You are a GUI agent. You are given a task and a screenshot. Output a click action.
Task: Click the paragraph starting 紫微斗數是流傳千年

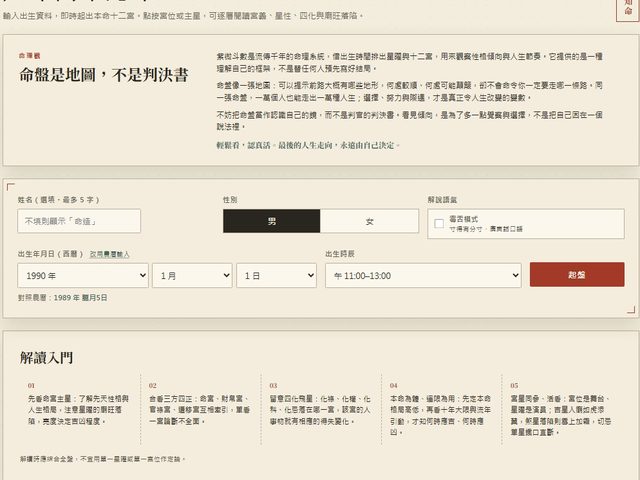[409, 62]
